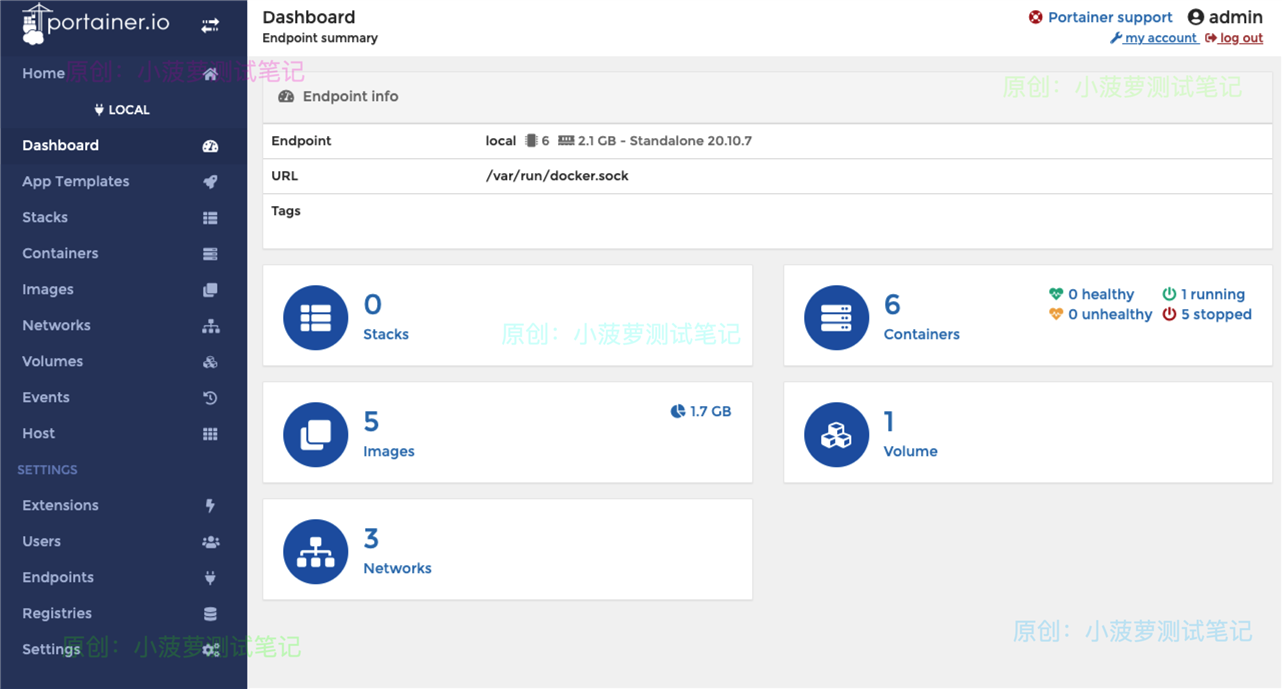Click the red stopped power icon

pyautogui.click(x=1169, y=314)
